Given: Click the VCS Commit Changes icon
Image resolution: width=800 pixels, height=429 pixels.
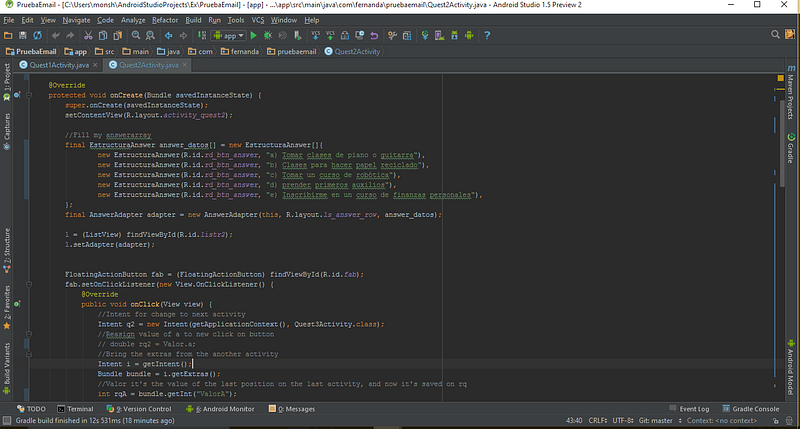Looking at the screenshot, I should 330,35.
